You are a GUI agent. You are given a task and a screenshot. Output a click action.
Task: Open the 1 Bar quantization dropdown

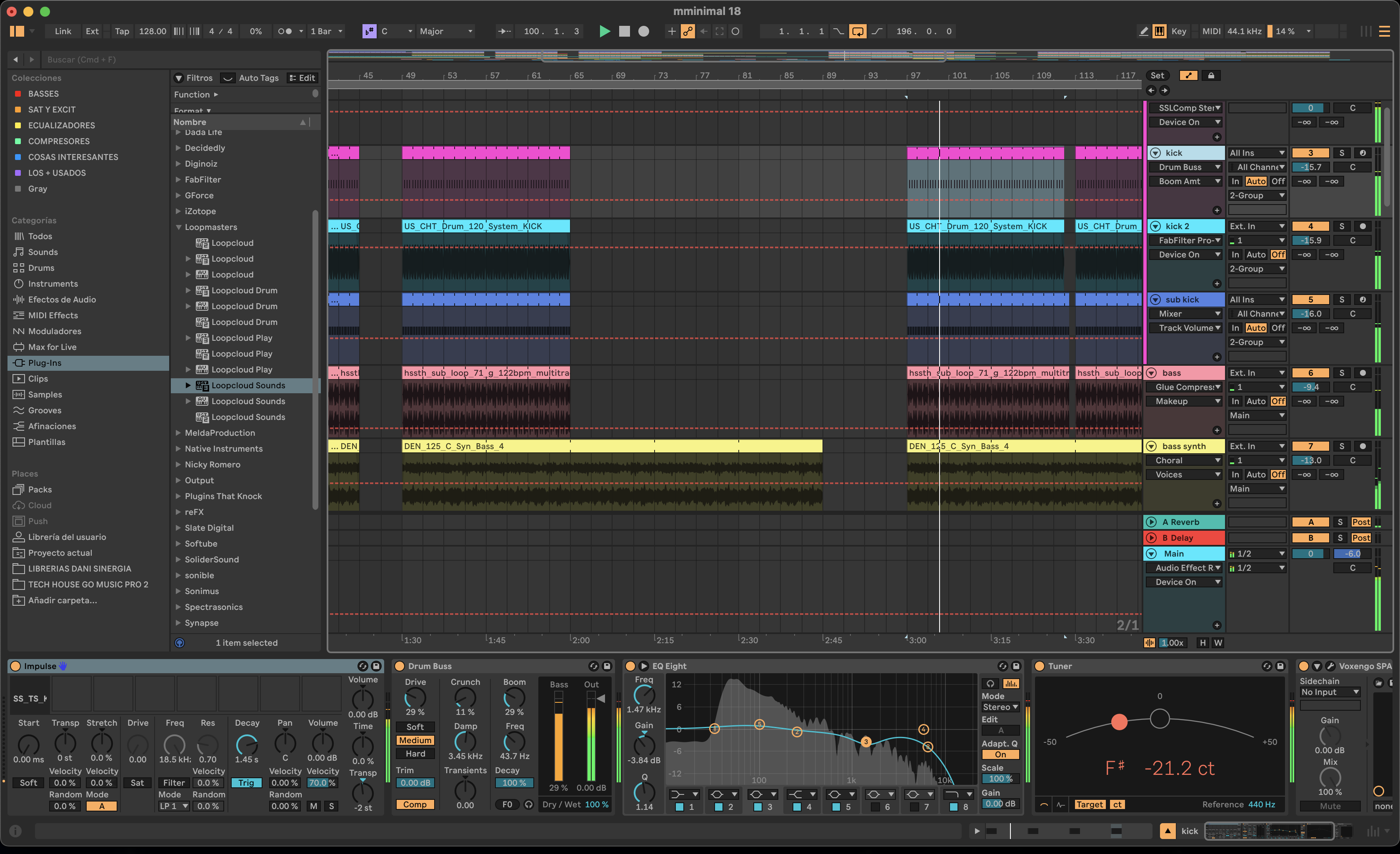point(326,31)
